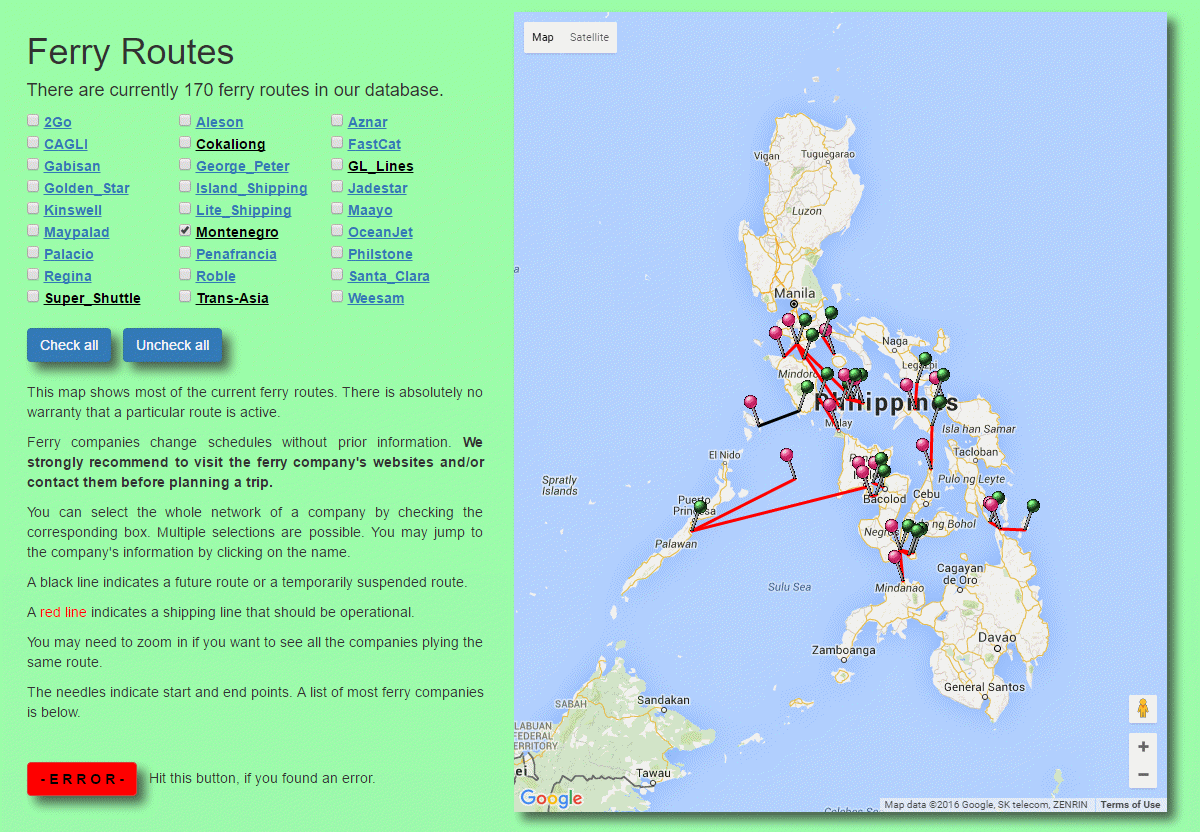Image resolution: width=1200 pixels, height=832 pixels.
Task: Open the Cokaliong company link
Action: [230, 144]
